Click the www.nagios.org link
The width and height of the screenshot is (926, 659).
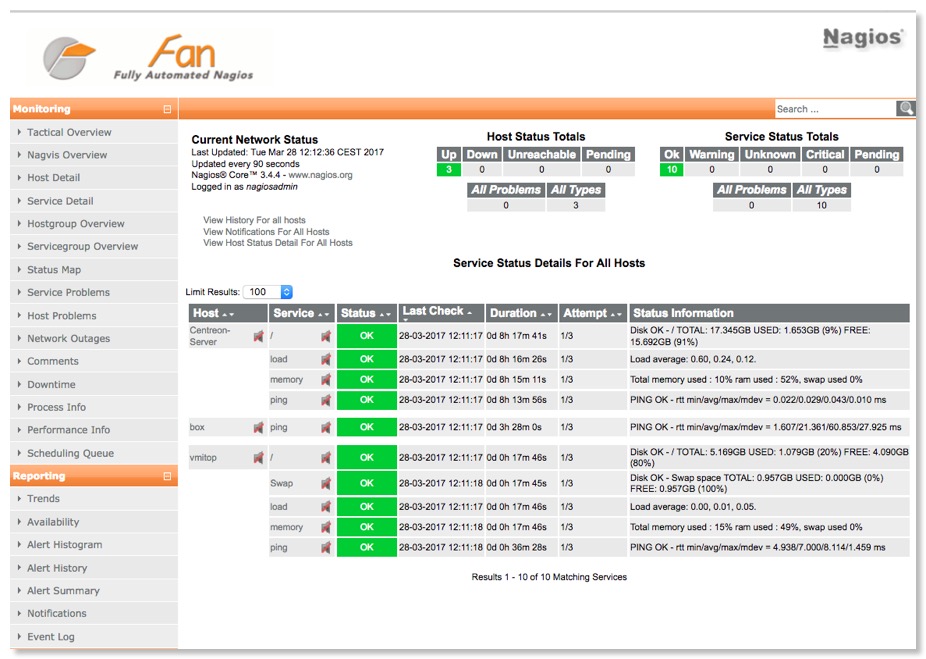click(320, 175)
